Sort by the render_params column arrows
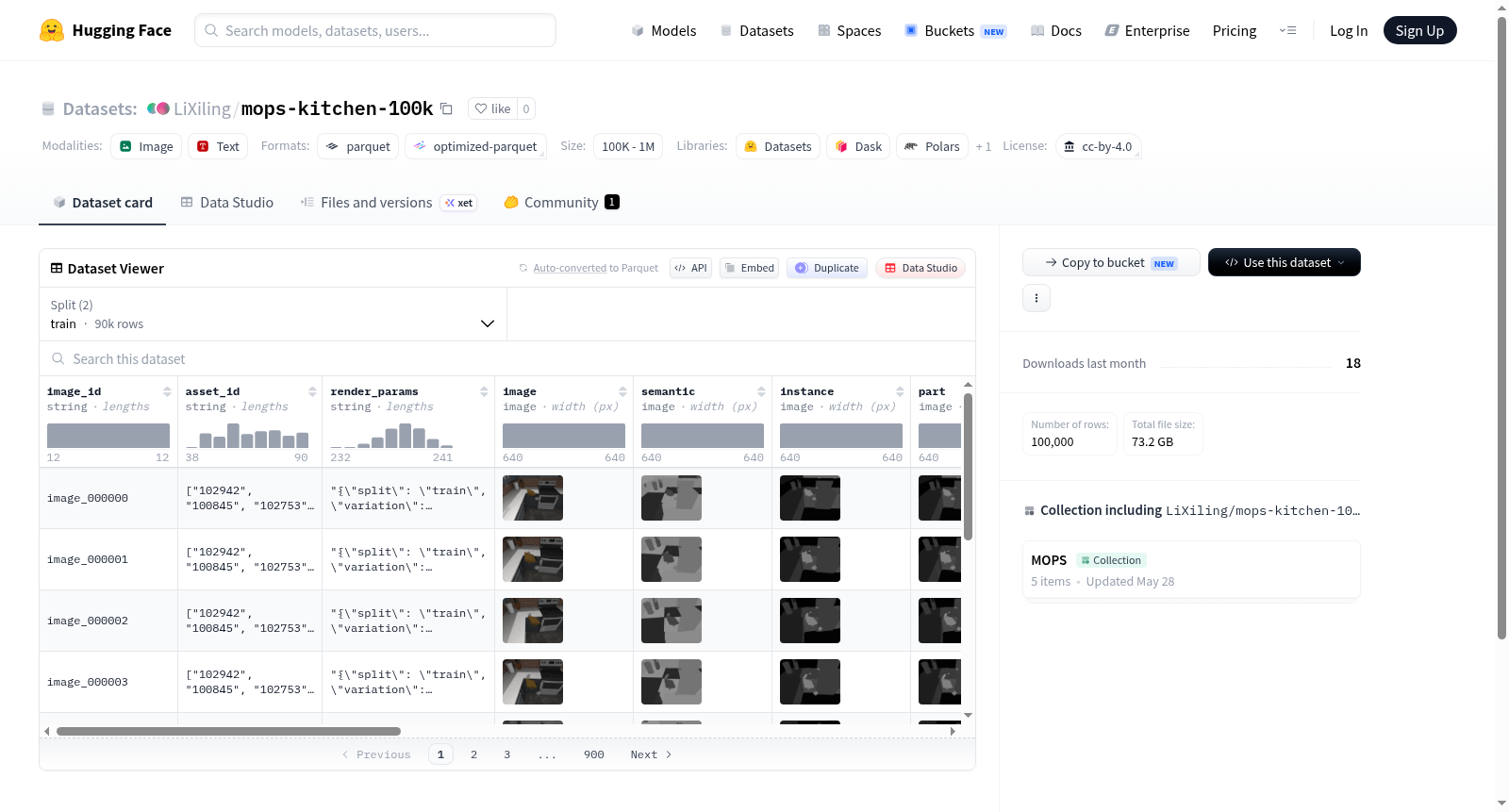Screen dimensions: 1509x812 click(484, 391)
